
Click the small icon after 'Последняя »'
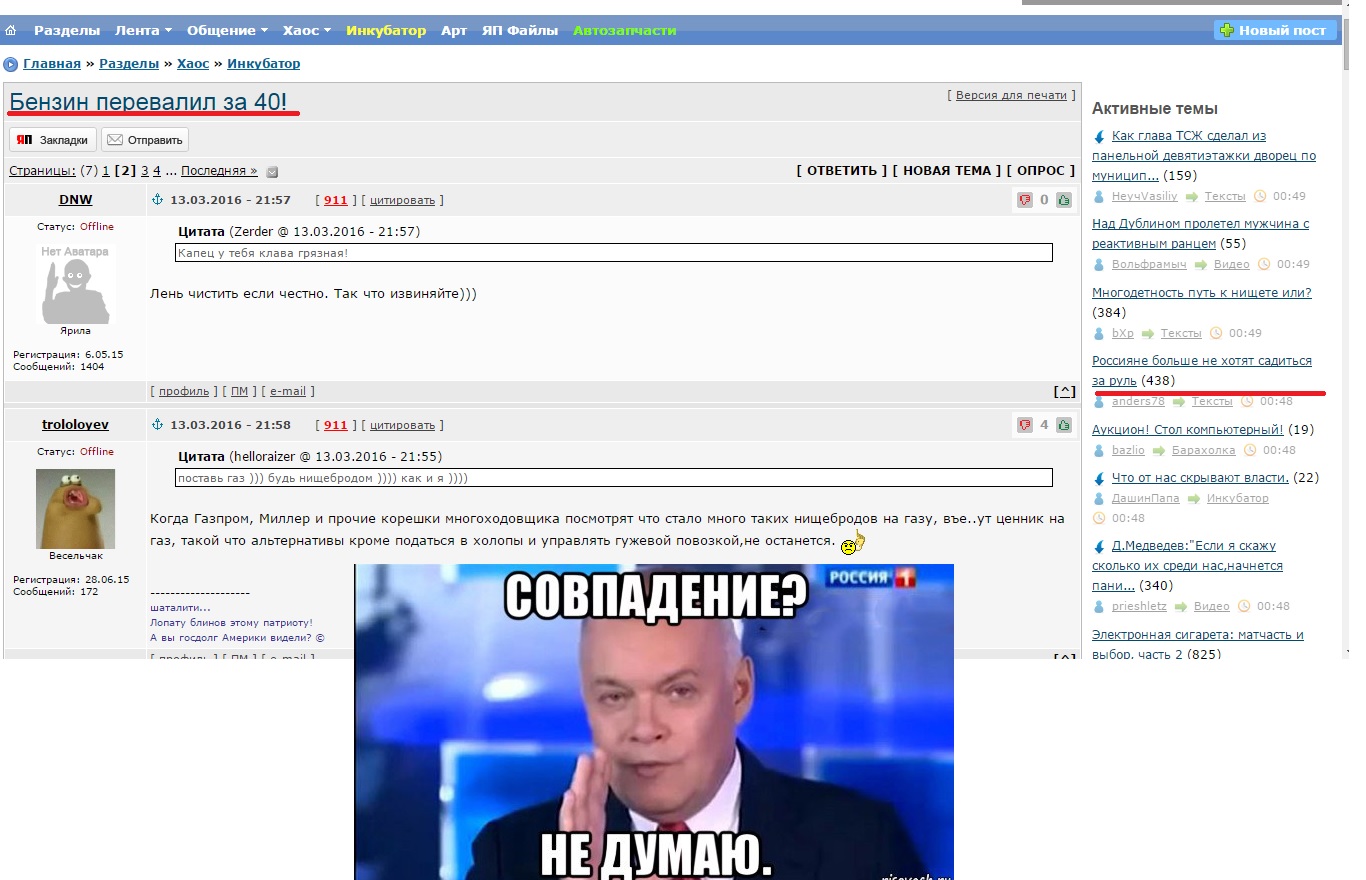click(x=272, y=172)
